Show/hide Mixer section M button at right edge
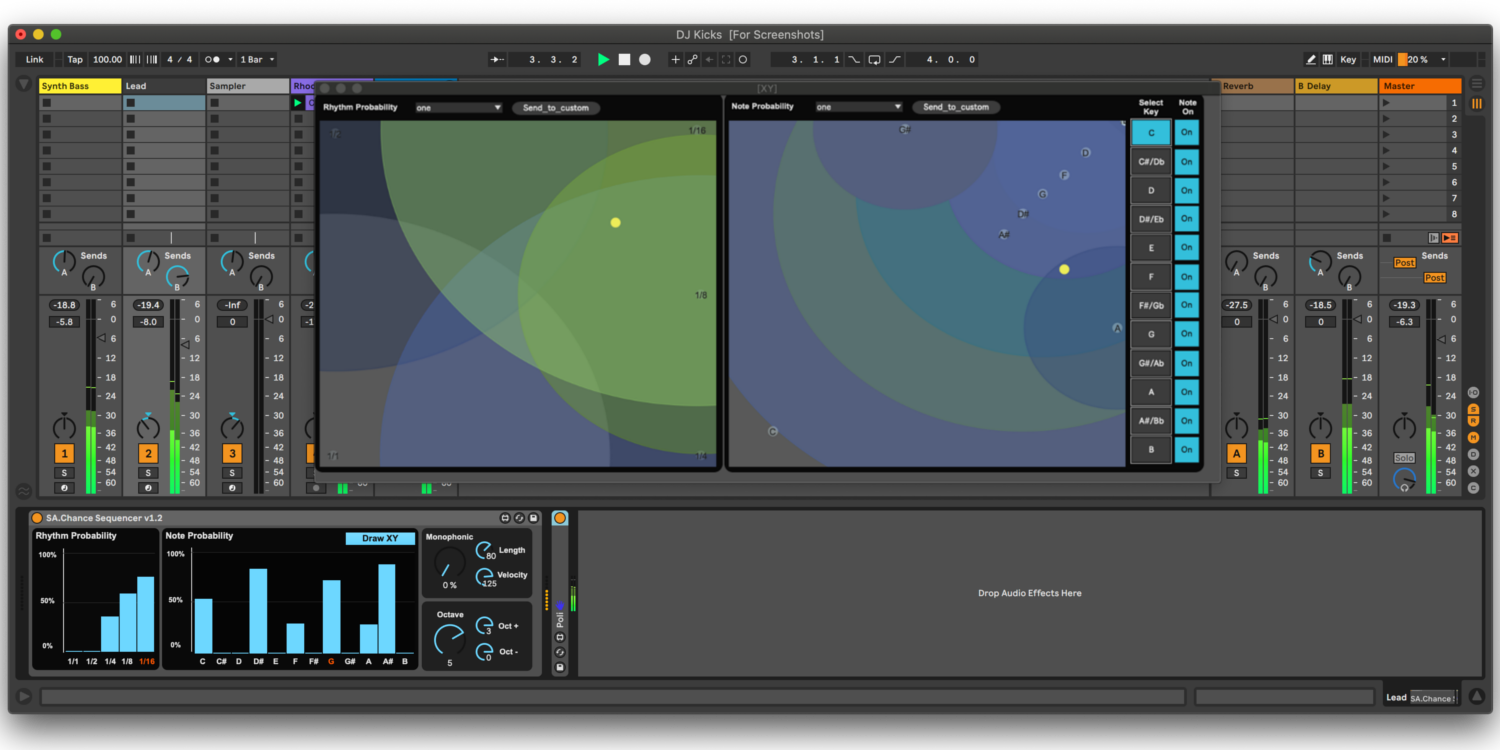The height and width of the screenshot is (750, 1500). click(1473, 438)
